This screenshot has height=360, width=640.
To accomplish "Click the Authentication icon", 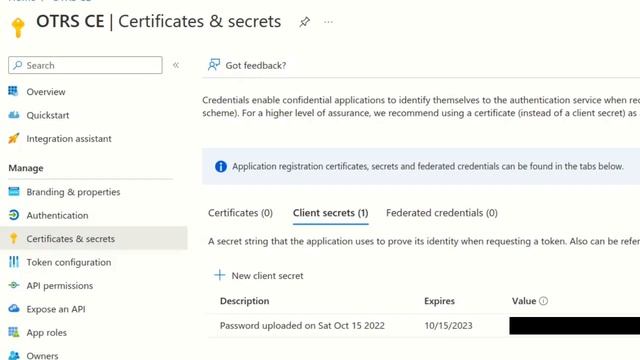I will 13,215.
